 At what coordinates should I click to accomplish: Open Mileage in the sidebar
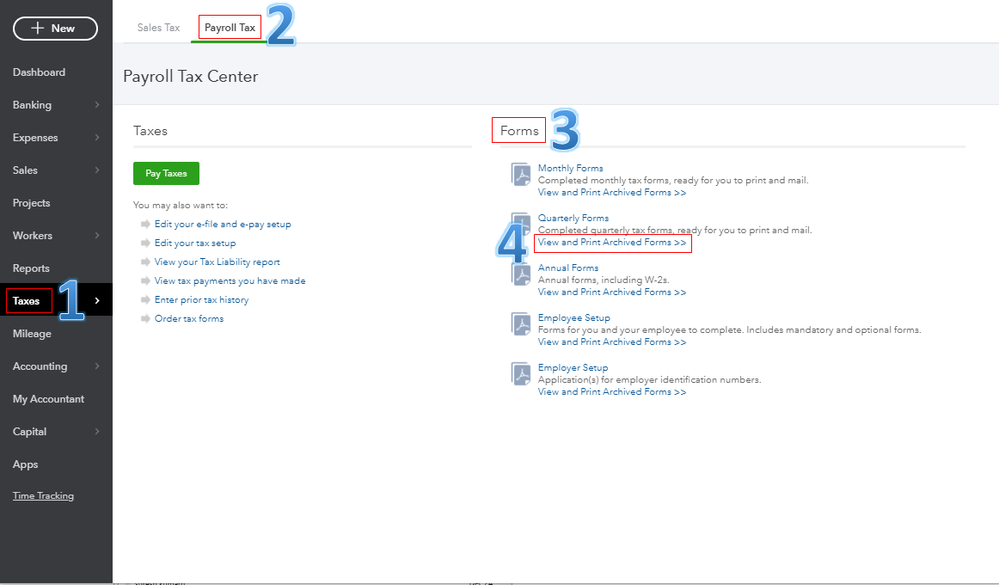click(x=32, y=333)
